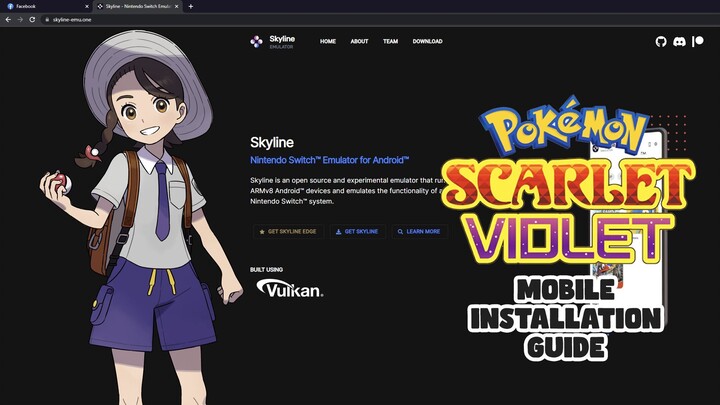Open the ABOUT nav item

pos(359,41)
